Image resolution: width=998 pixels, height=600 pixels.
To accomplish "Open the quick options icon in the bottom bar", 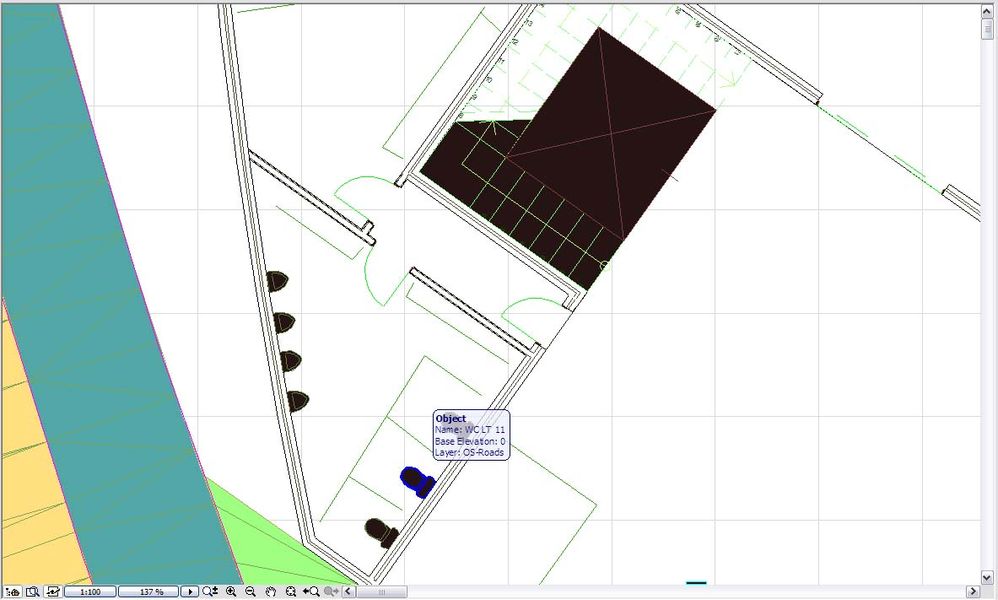I will (x=13, y=592).
